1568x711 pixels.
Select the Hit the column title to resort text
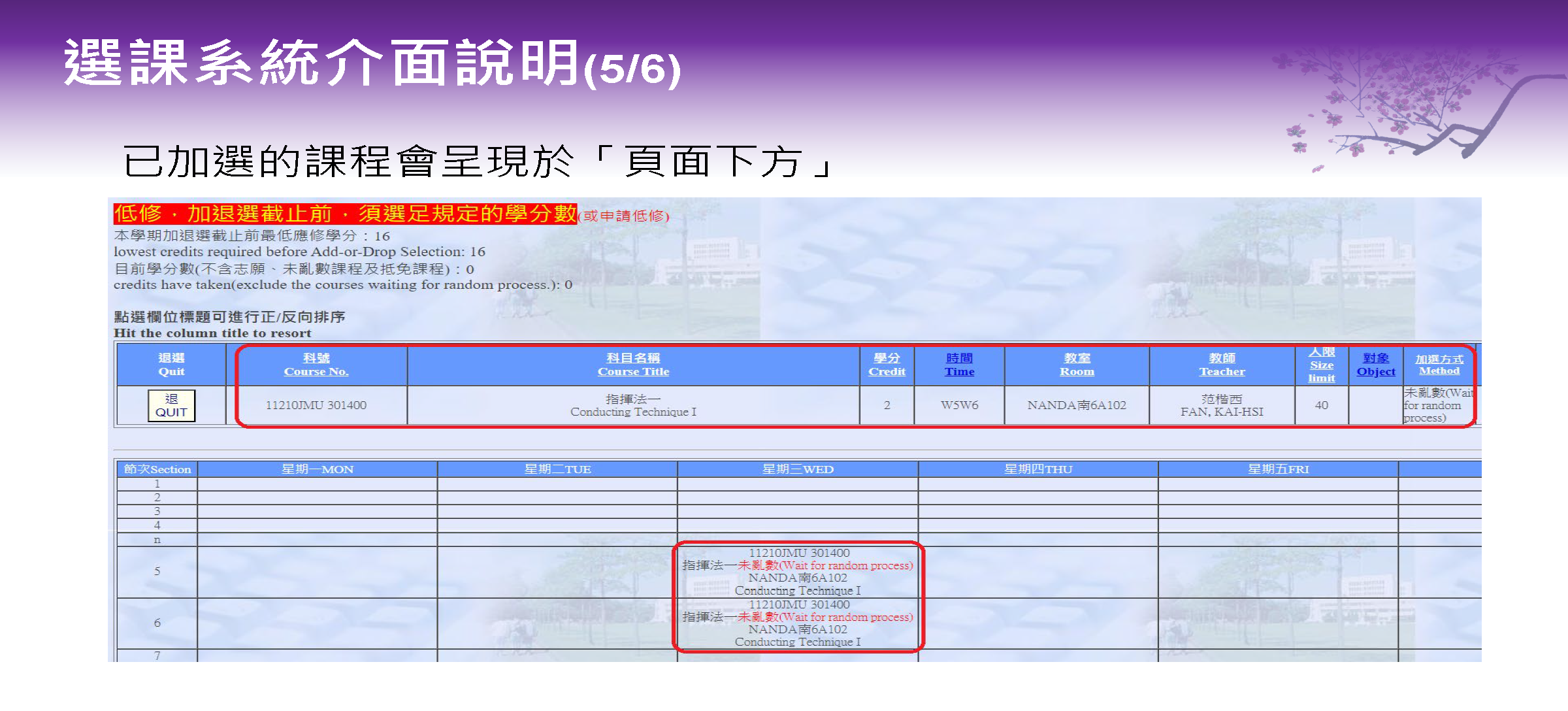pyautogui.click(x=212, y=333)
